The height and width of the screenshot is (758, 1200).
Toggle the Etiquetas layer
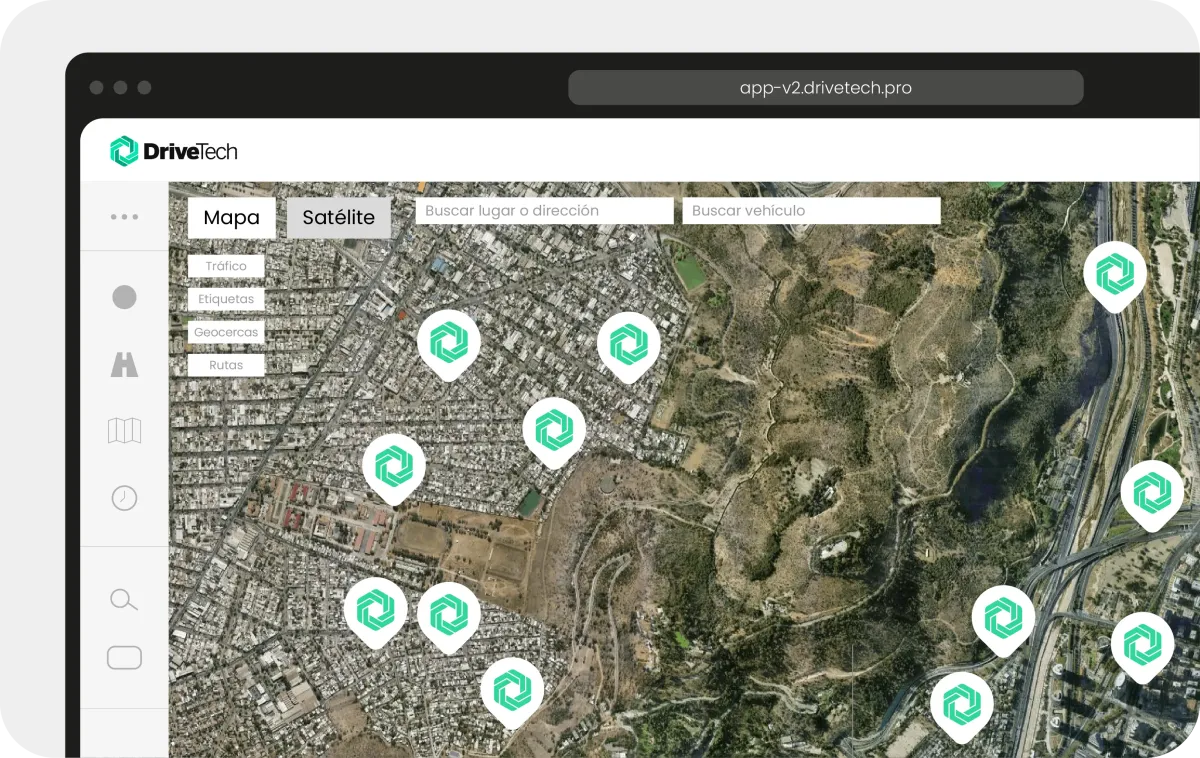[226, 299]
